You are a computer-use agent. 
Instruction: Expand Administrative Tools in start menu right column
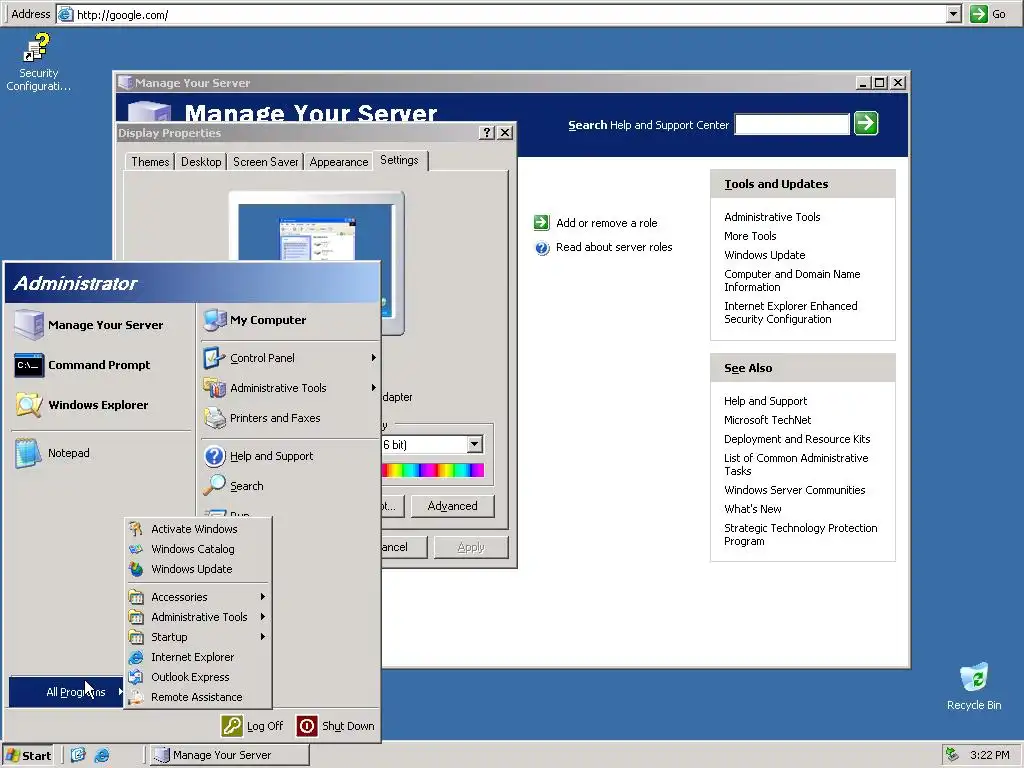[x=374, y=388]
